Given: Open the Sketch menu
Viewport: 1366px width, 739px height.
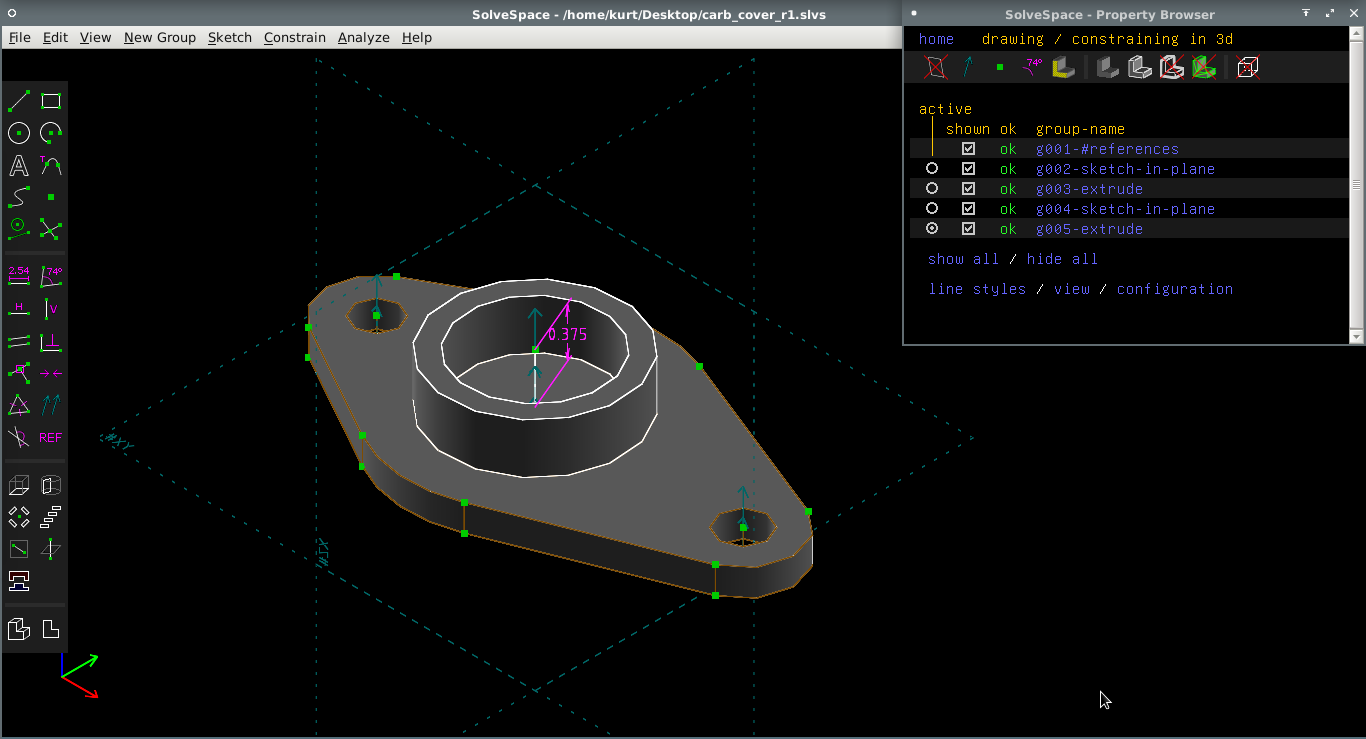Looking at the screenshot, I should click(x=230, y=37).
